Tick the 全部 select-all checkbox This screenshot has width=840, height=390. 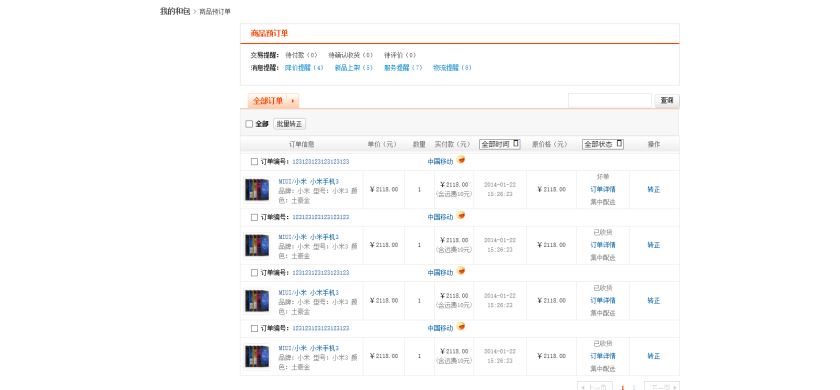click(x=249, y=124)
